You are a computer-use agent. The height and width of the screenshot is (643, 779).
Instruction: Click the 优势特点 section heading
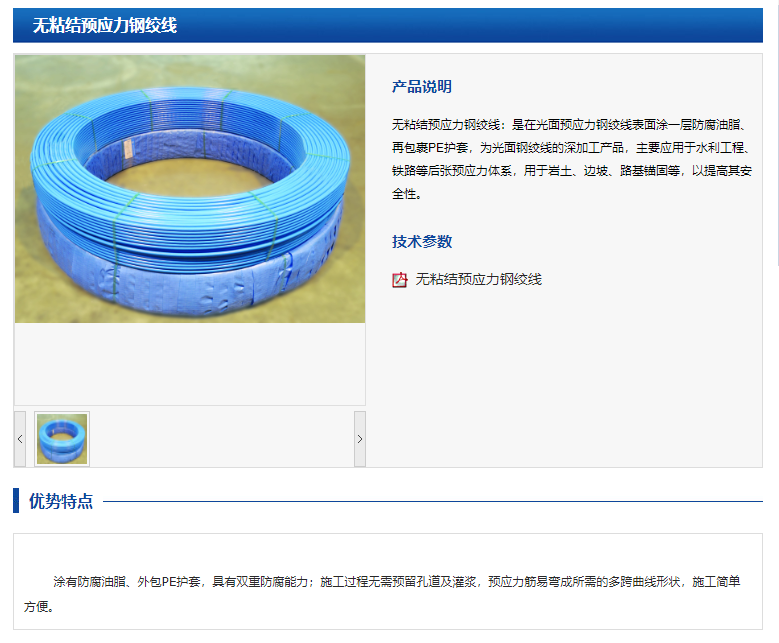(x=61, y=501)
